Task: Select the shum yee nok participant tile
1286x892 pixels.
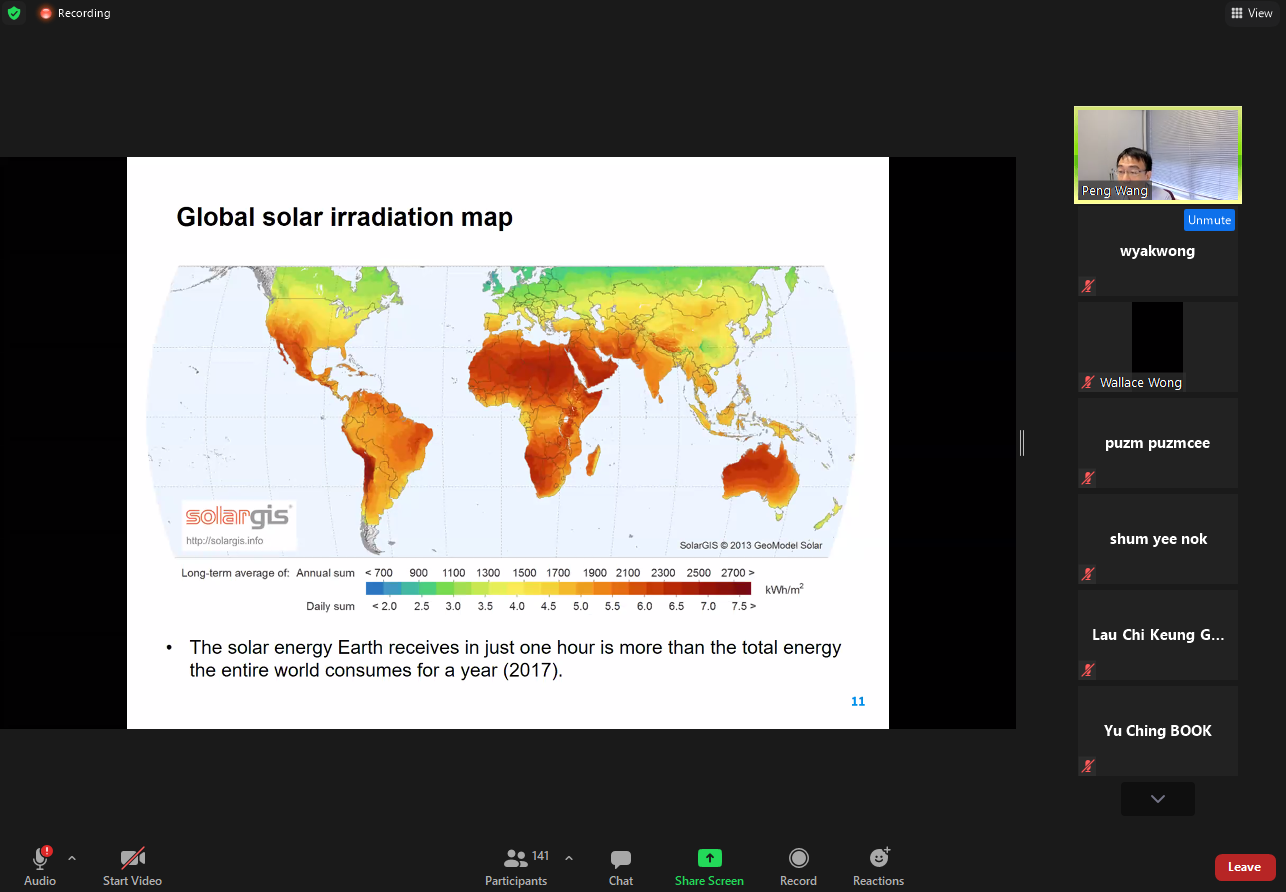Action: (1158, 539)
